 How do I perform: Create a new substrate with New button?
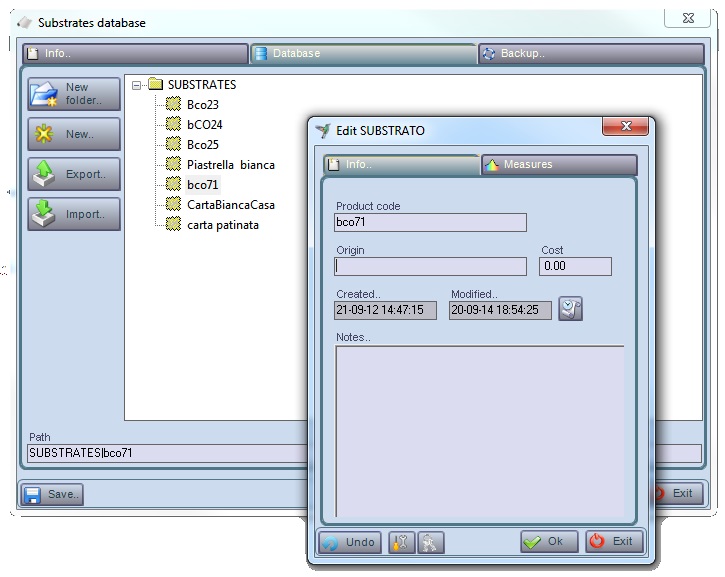tap(74, 134)
